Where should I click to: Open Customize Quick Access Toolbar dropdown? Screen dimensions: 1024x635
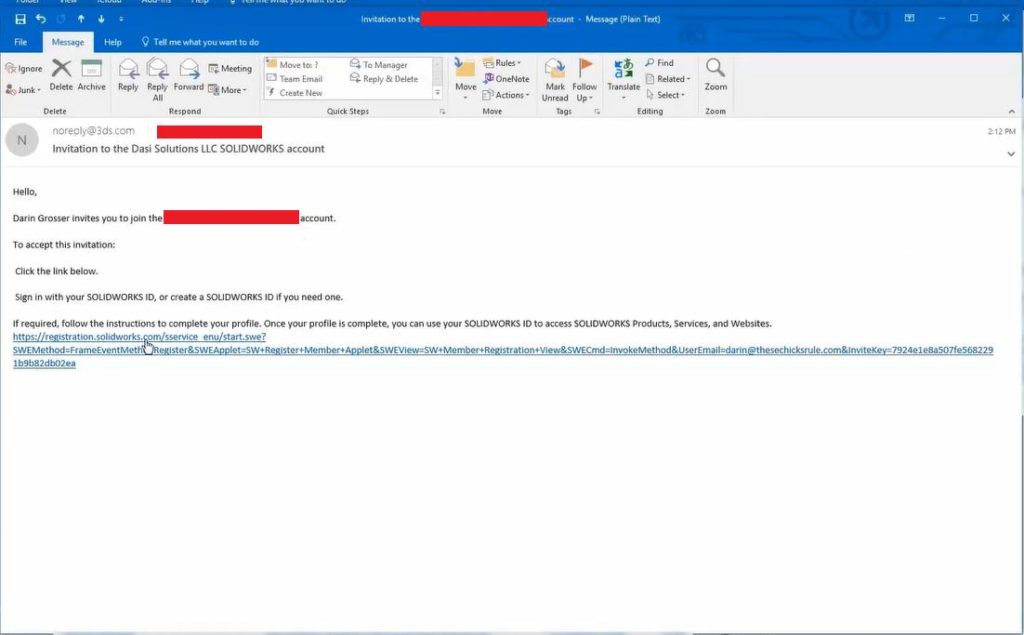(121, 19)
